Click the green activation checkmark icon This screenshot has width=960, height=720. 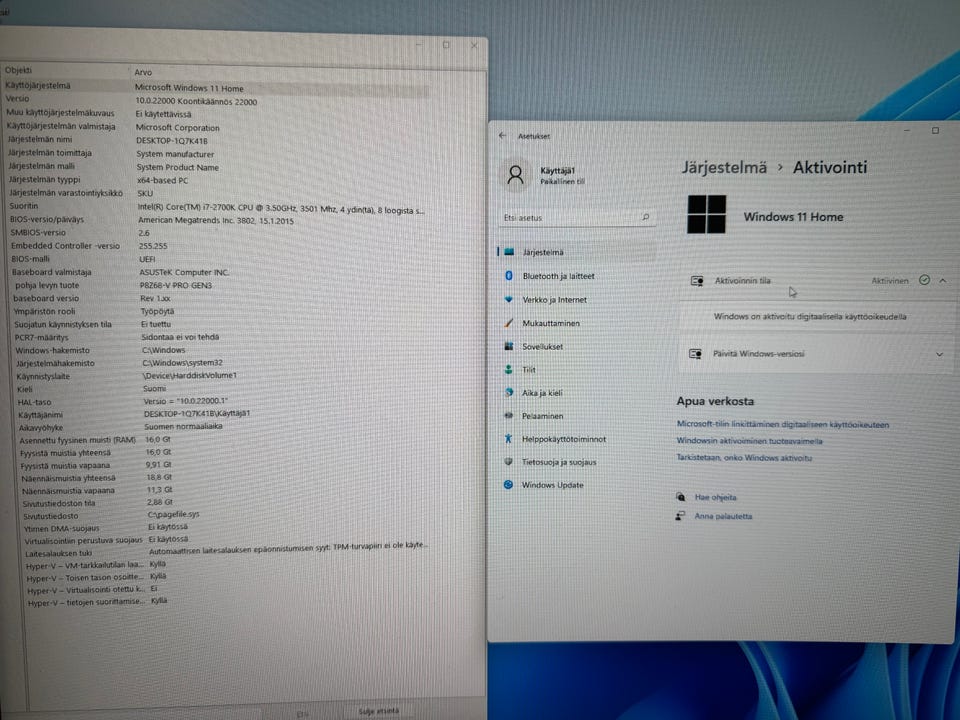pyautogui.click(x=924, y=280)
